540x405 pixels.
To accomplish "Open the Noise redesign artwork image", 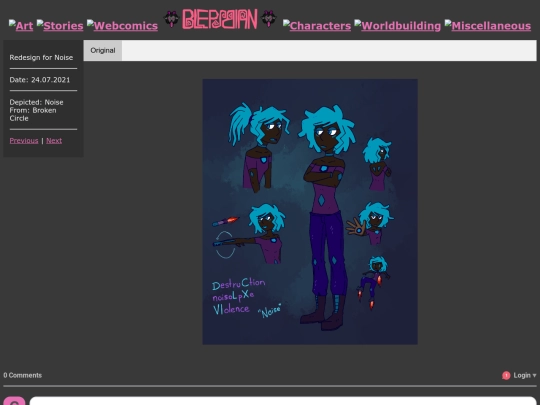I will click(310, 211).
